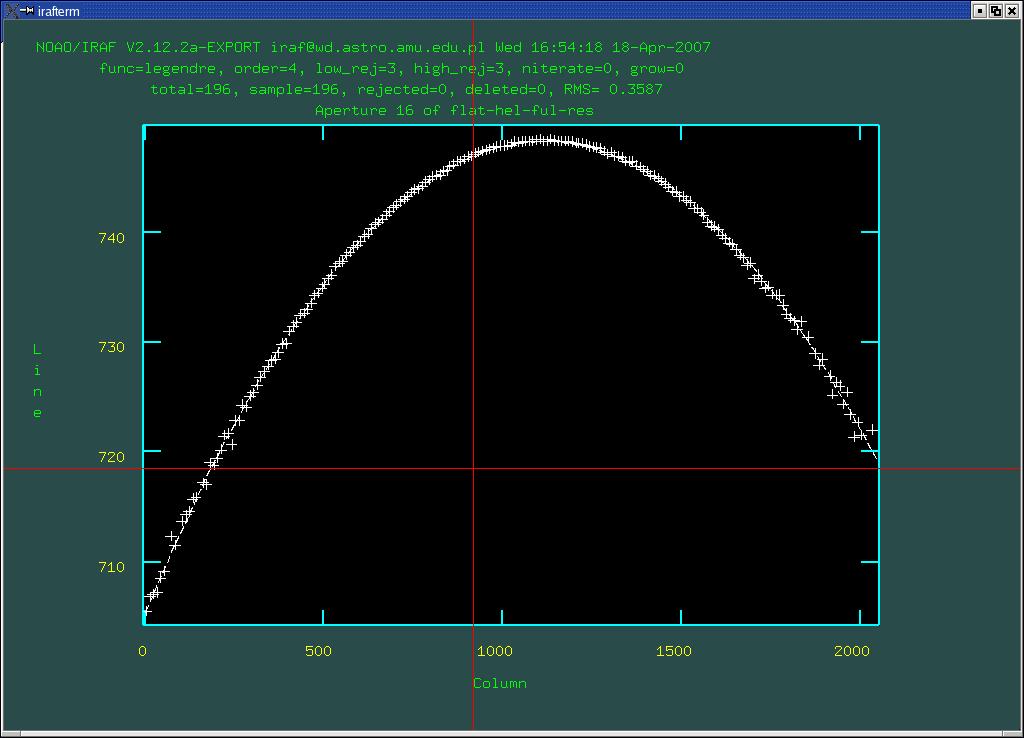Click the pushpin sticky icon in titlebar
The height and width of the screenshot is (738, 1024).
pos(25,10)
